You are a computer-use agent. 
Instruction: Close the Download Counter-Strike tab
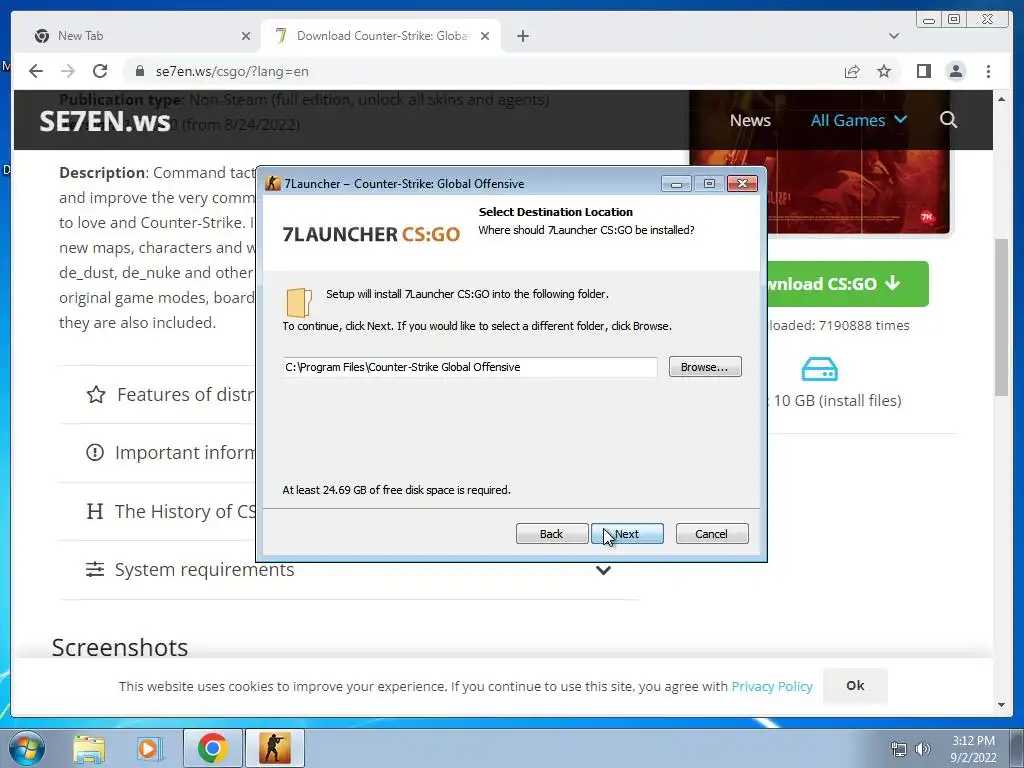tap(485, 36)
